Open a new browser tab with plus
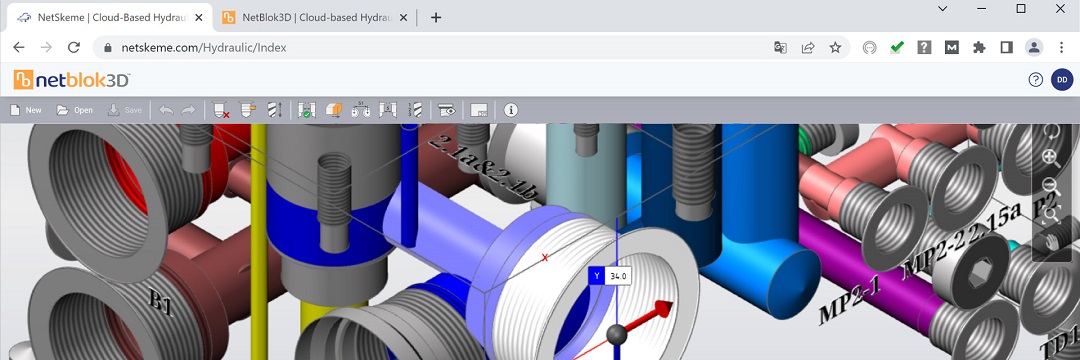The height and width of the screenshot is (360, 1080). pyautogui.click(x=435, y=18)
